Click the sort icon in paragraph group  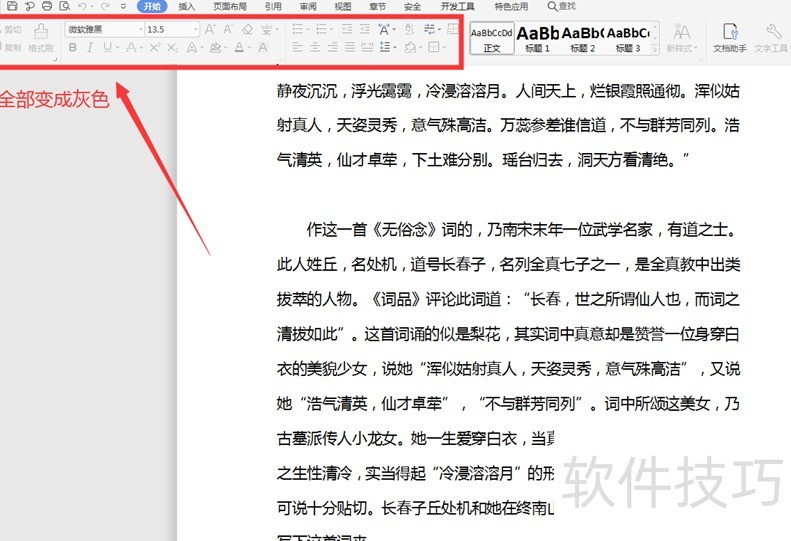point(409,29)
